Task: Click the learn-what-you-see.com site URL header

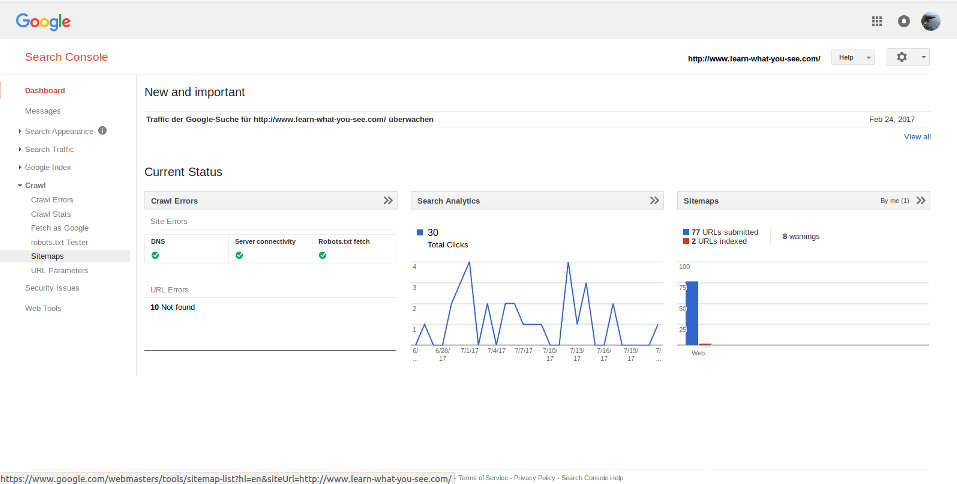Action: (754, 59)
